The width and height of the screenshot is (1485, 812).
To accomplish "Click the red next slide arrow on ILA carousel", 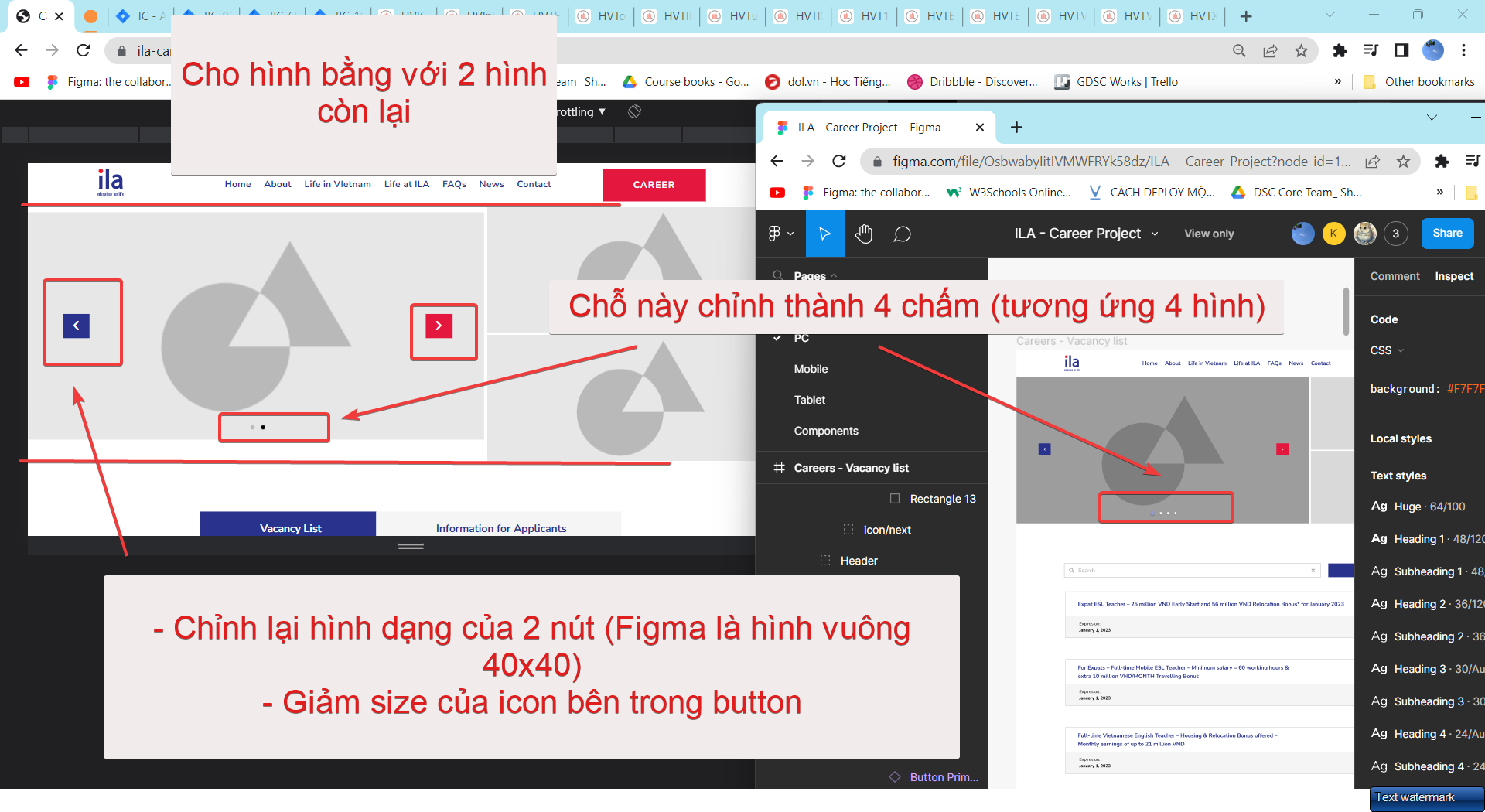I will (x=439, y=326).
